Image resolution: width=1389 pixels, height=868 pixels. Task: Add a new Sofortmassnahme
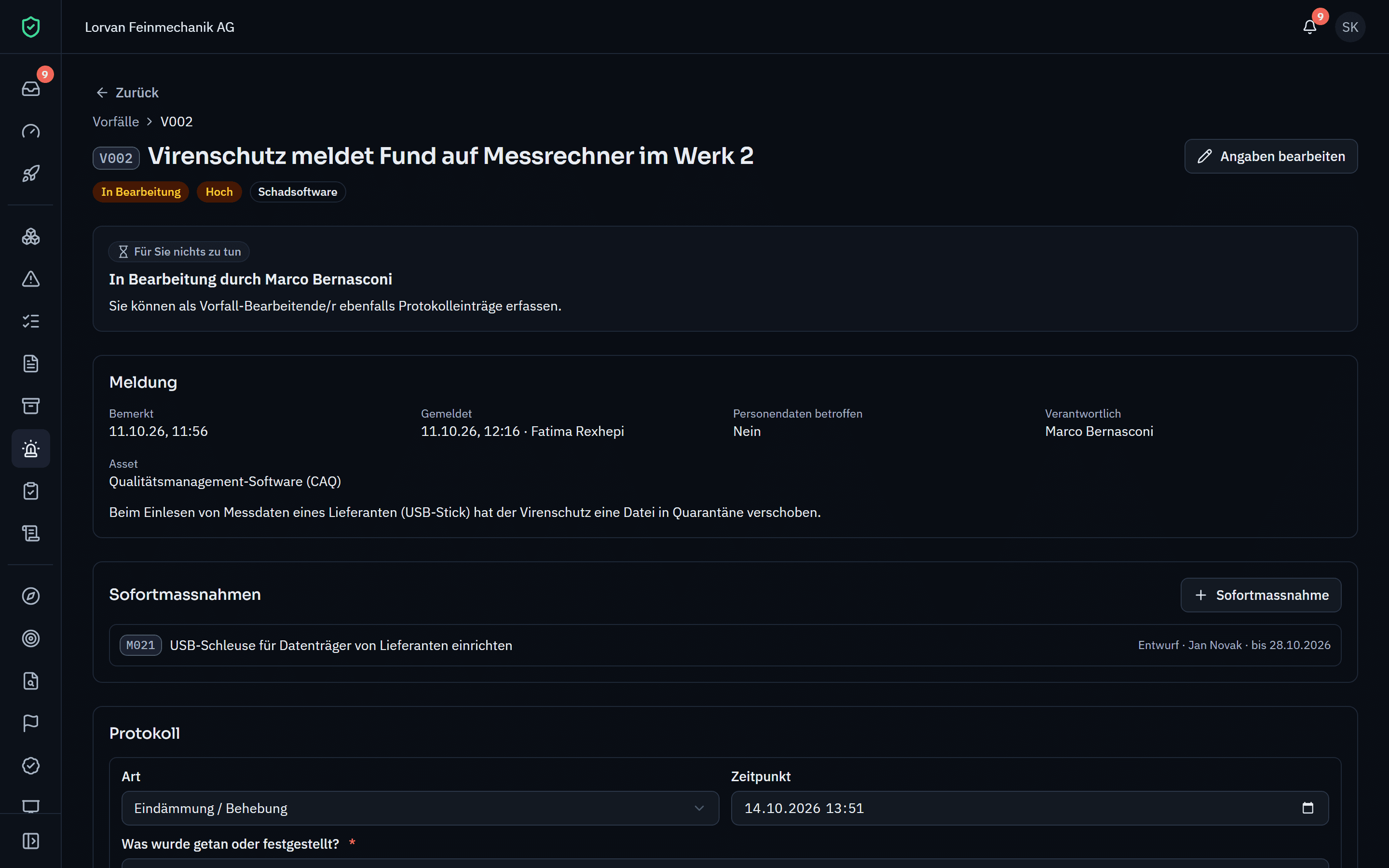(x=1260, y=595)
